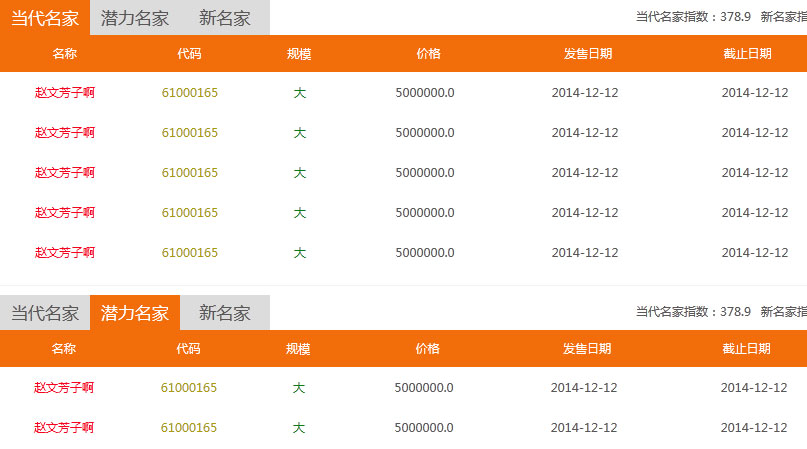Open 赵文芳子啊 link in first upper-table row
This screenshot has width=807, height=449.
coord(65,93)
